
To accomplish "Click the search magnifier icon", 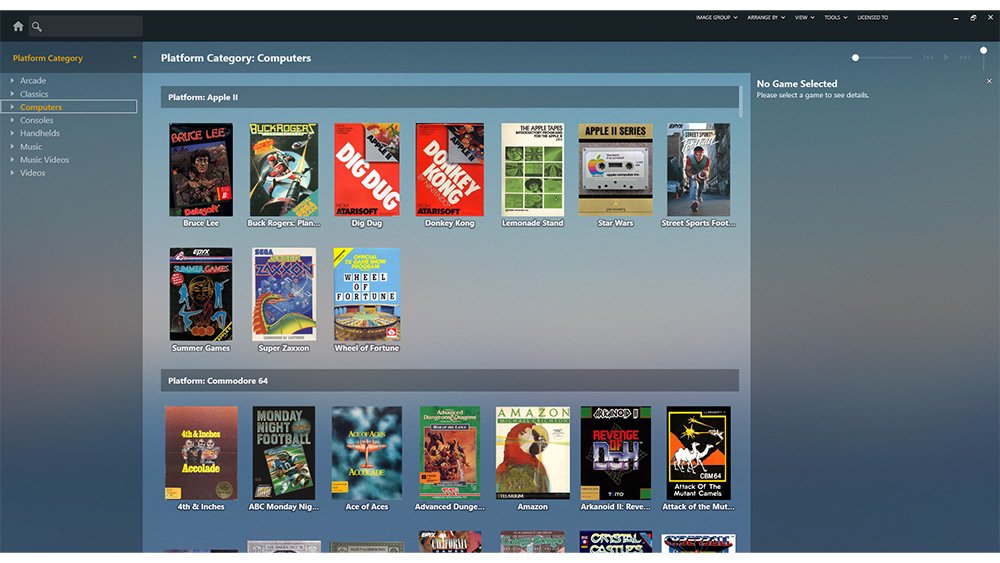I will click(x=37, y=26).
